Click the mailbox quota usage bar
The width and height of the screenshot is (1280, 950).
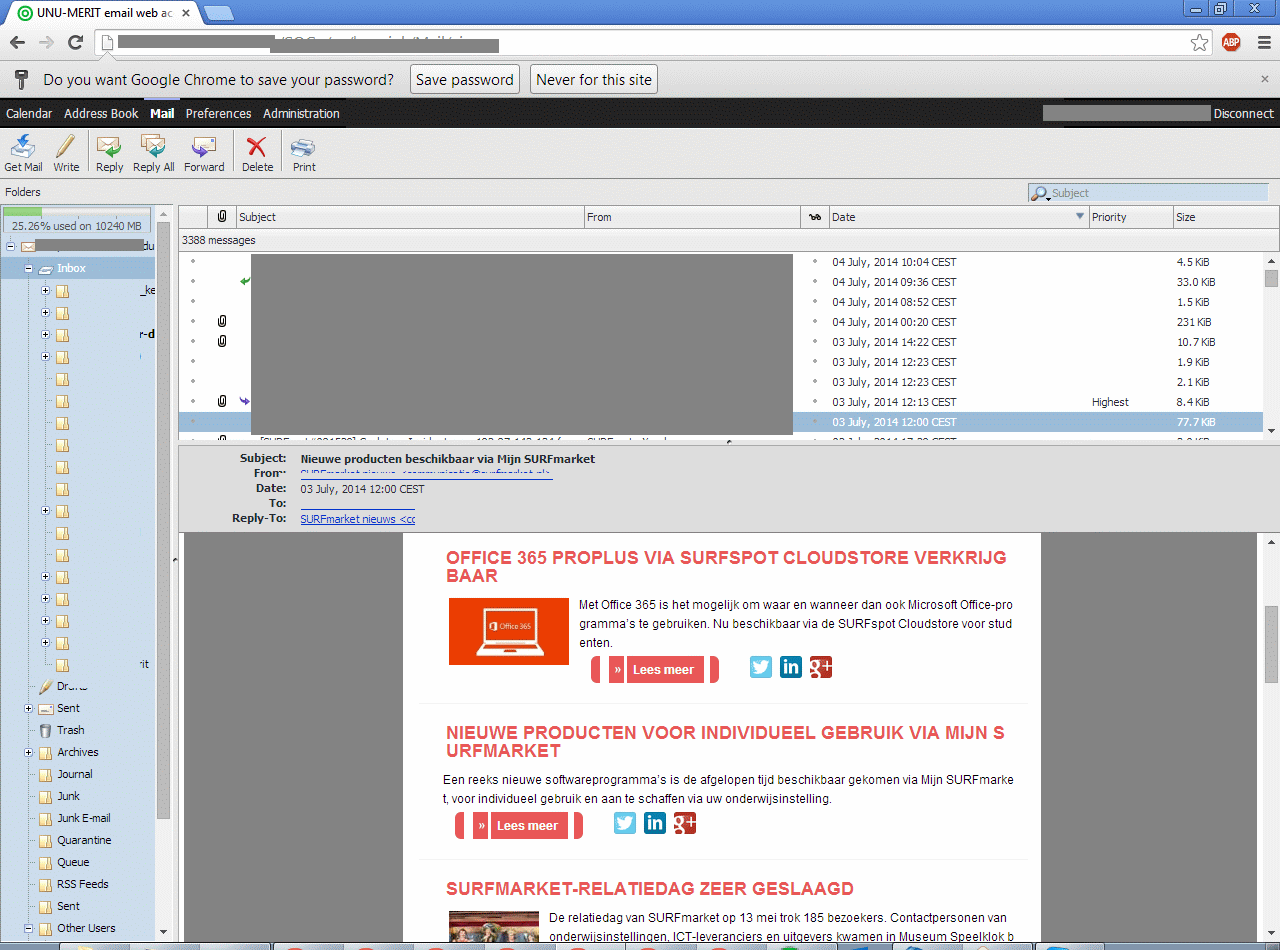(x=77, y=220)
